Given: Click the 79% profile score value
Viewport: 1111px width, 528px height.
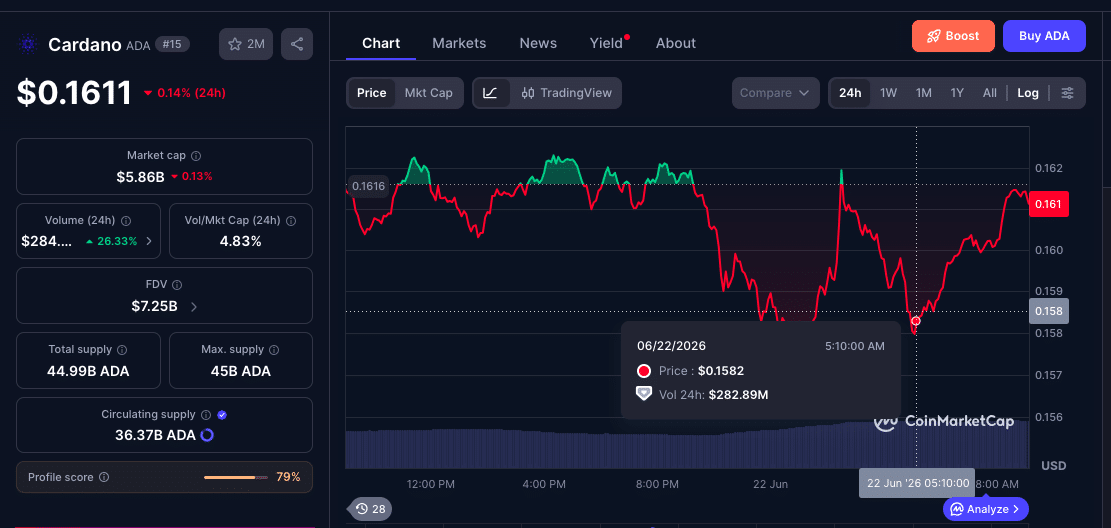Looking at the screenshot, I should pos(288,477).
